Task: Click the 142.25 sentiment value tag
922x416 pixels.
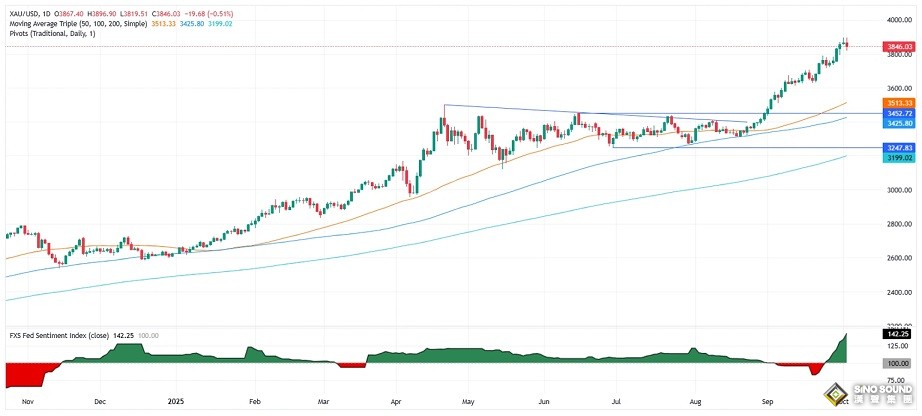Action: [898, 335]
